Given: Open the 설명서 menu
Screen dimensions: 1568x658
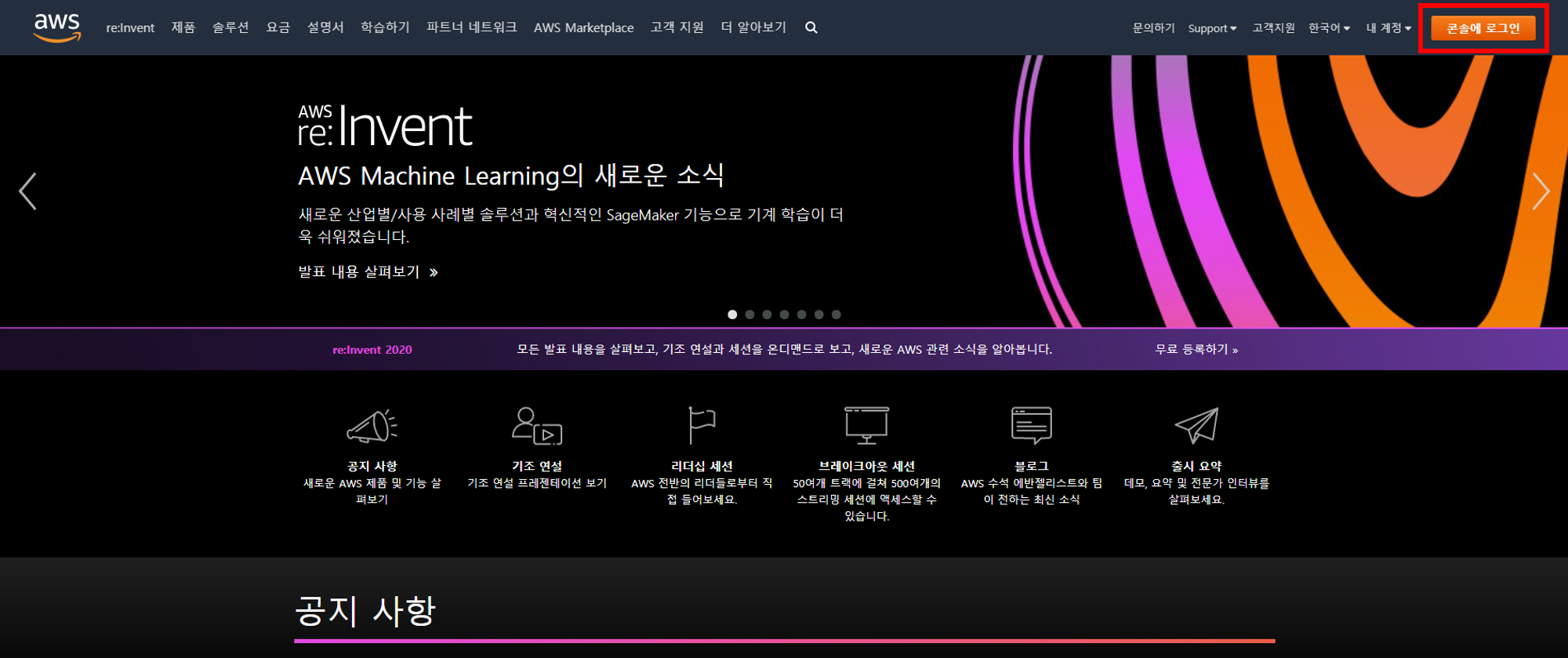Looking at the screenshot, I should click(x=325, y=27).
